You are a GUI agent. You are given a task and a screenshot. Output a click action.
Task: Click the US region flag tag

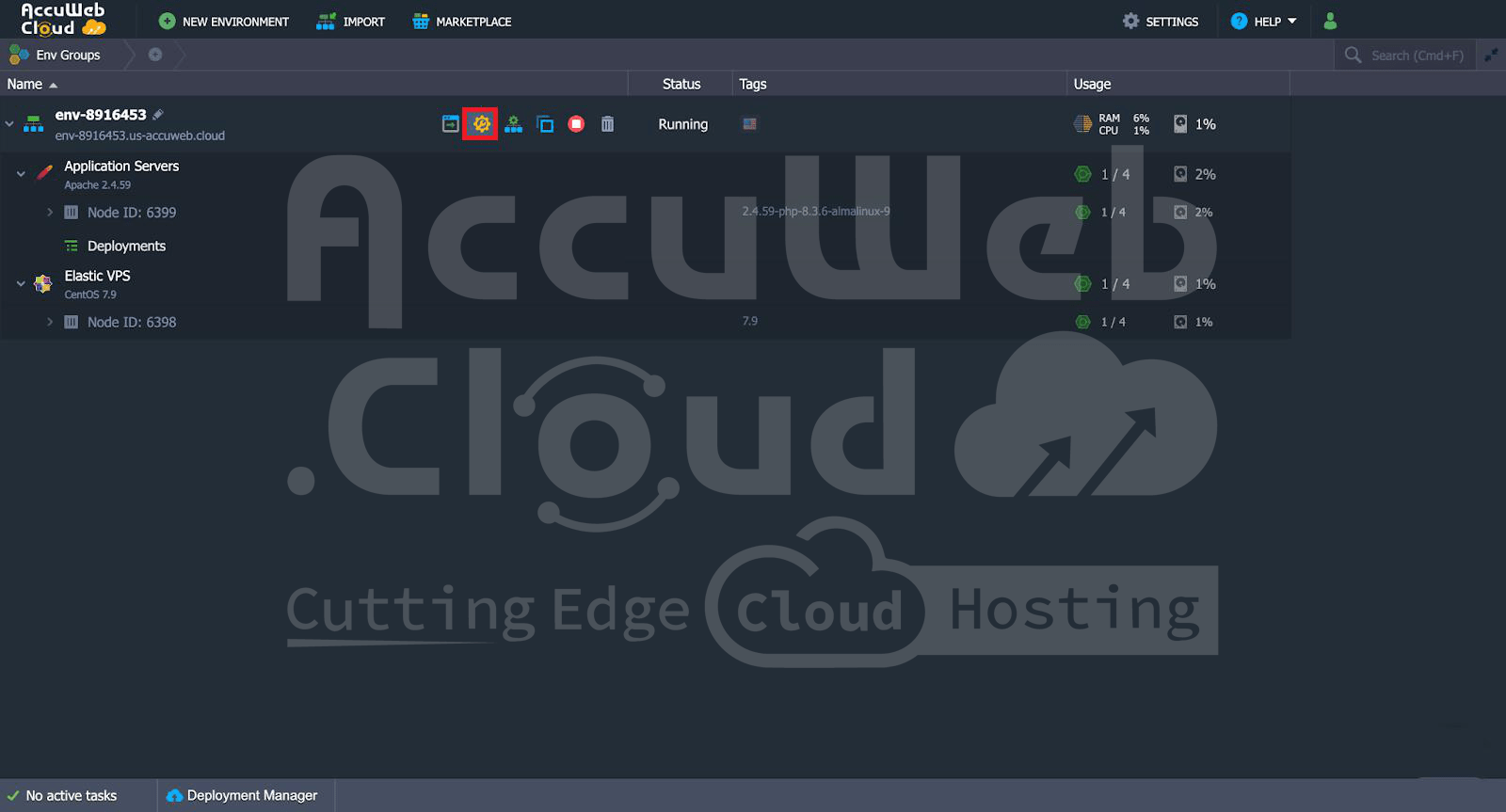coord(749,124)
